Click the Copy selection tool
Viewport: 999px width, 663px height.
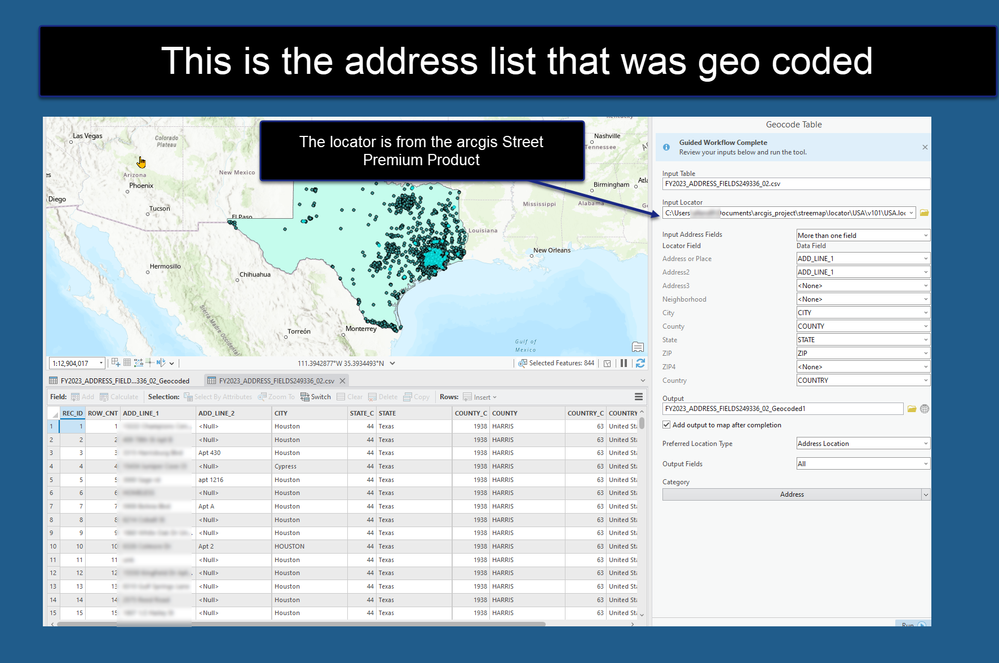[417, 397]
